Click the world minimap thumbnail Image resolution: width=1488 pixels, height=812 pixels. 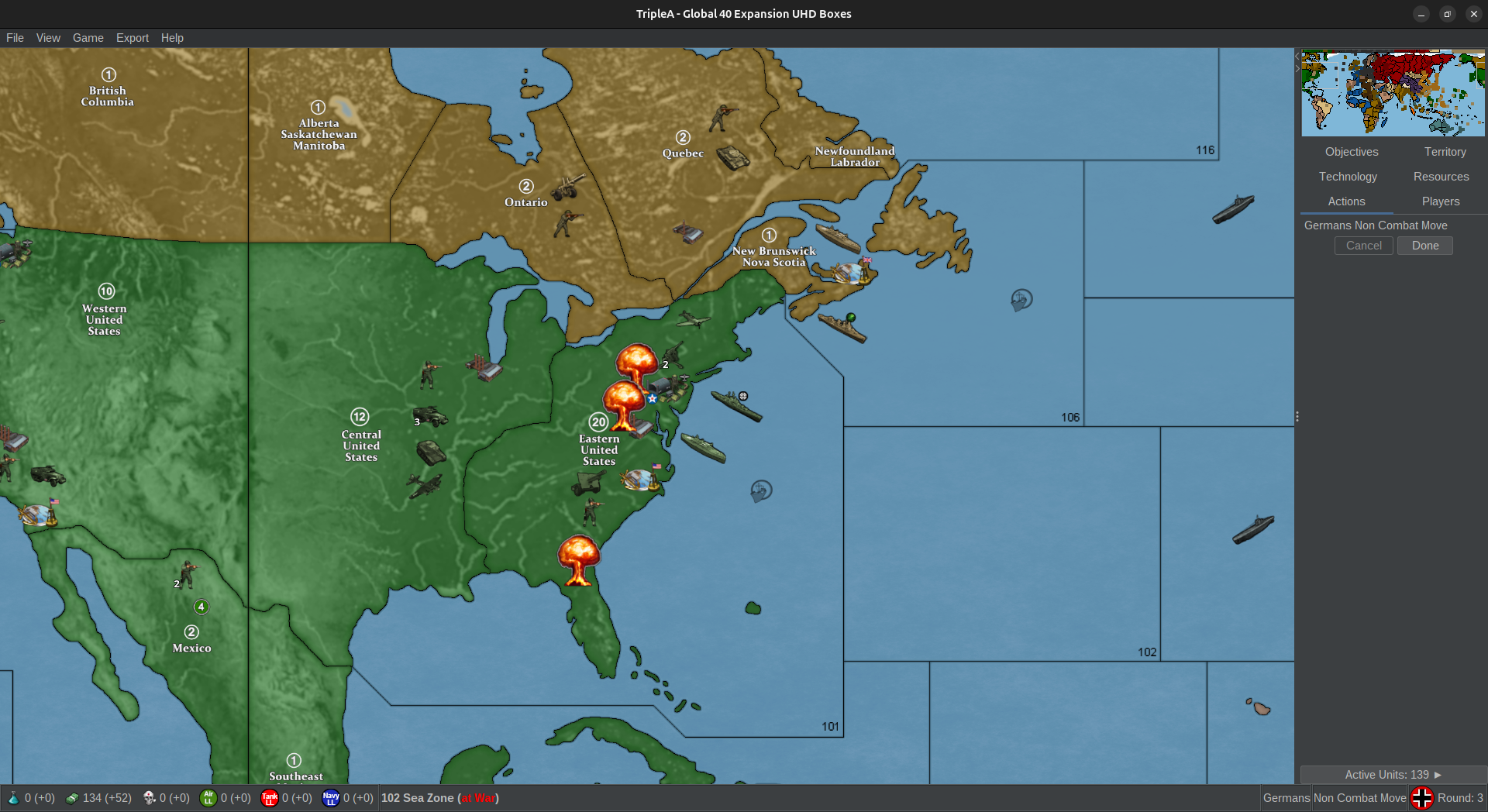click(x=1393, y=93)
